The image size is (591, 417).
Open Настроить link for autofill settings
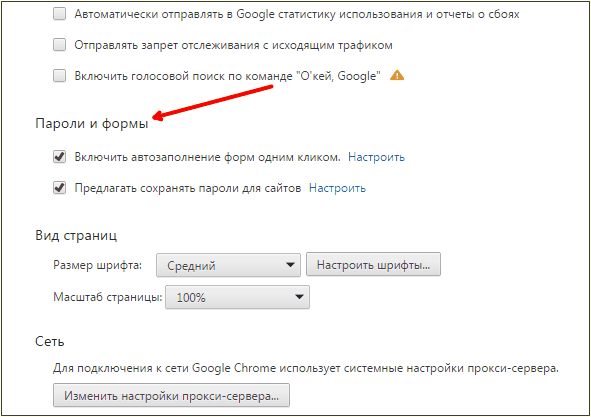[376, 157]
